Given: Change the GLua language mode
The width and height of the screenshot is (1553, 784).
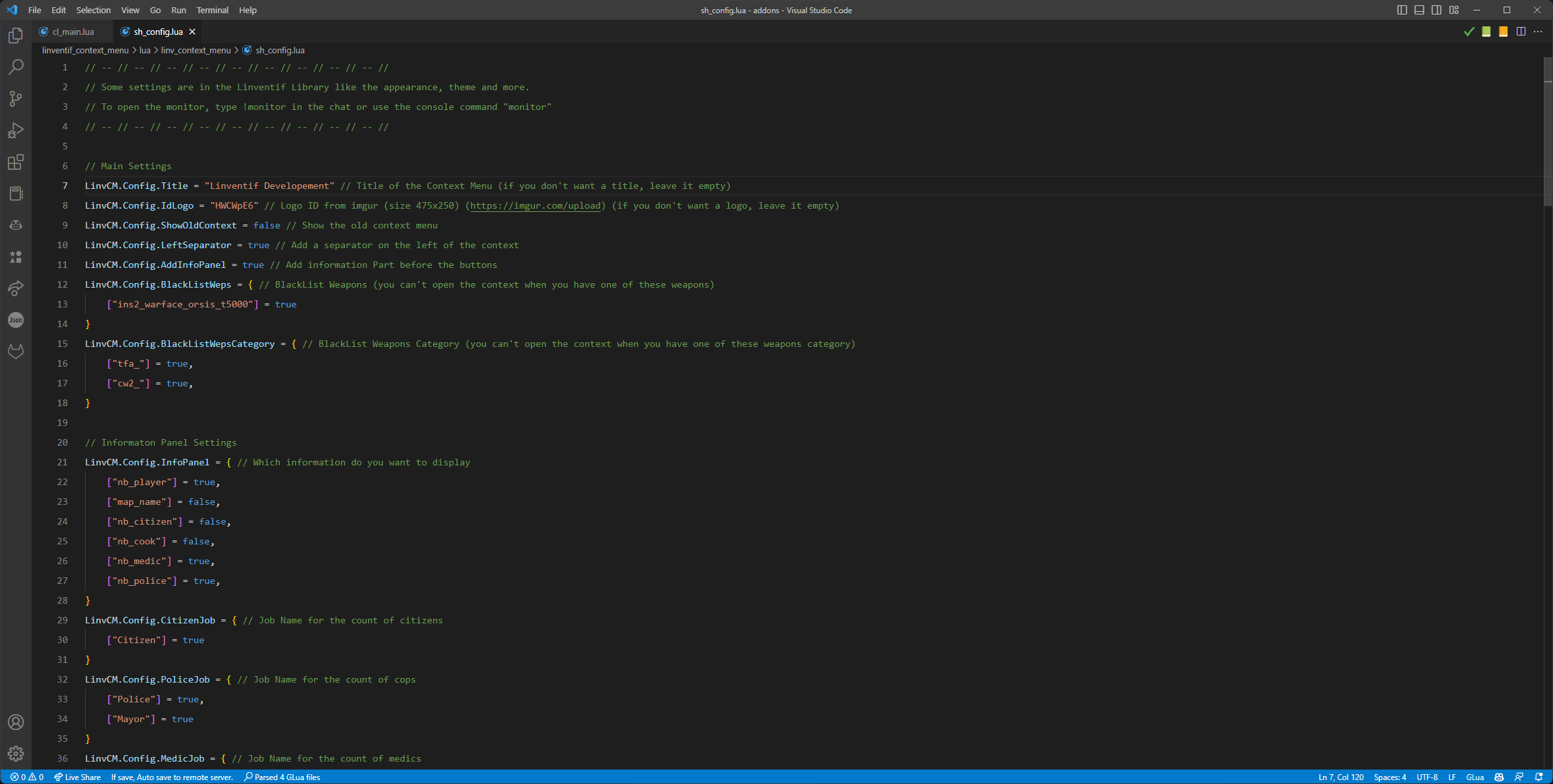Looking at the screenshot, I should (x=1475, y=777).
